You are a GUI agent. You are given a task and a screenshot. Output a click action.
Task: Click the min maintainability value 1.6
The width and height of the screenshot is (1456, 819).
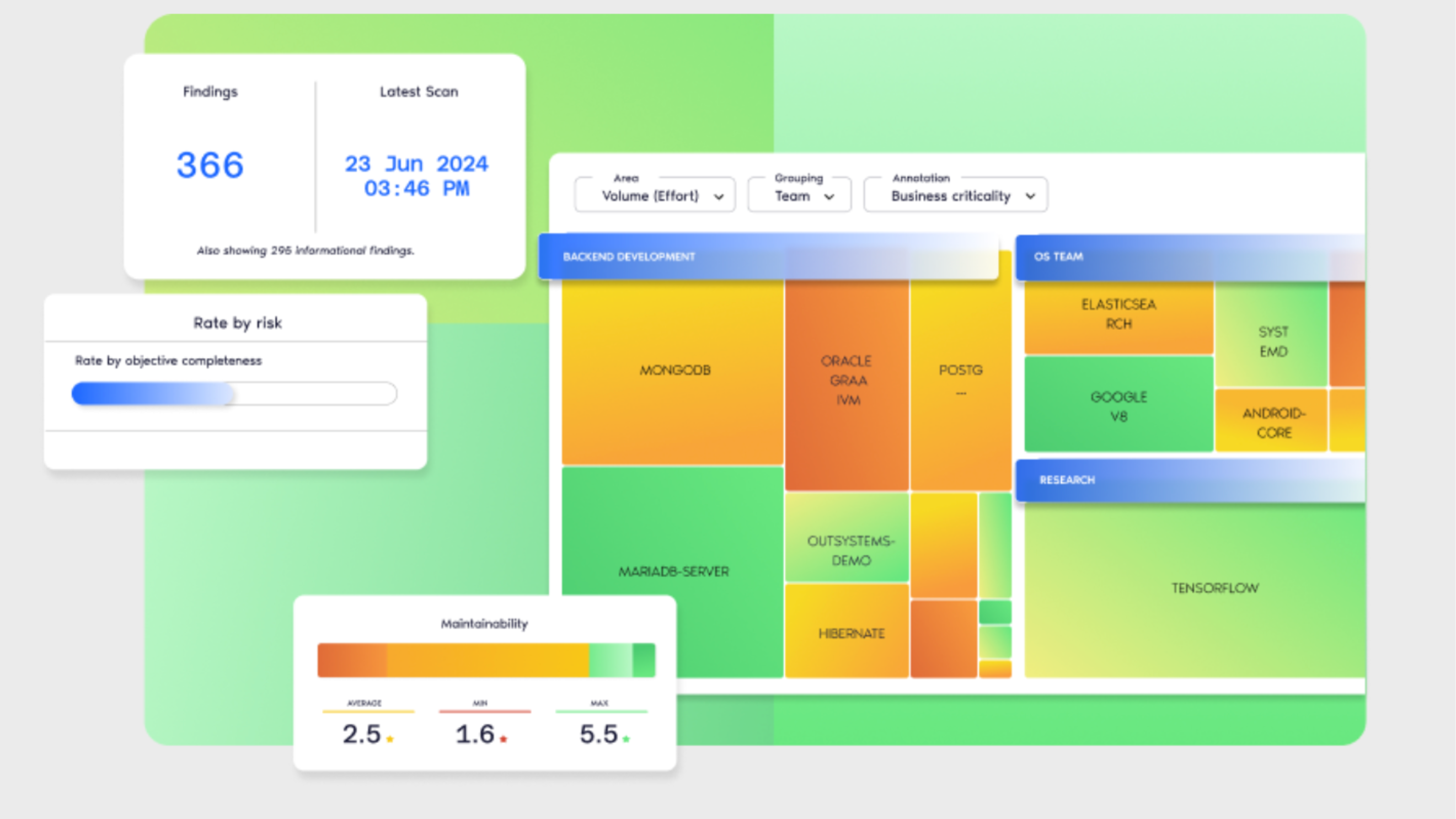475,734
